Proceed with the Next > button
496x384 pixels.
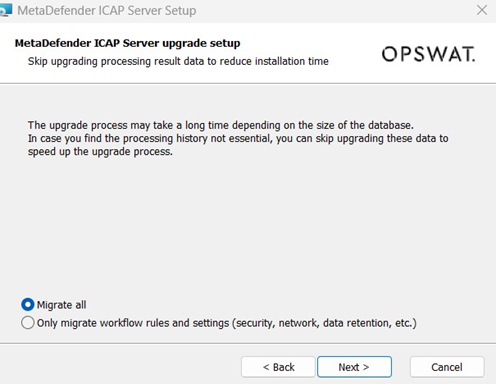[354, 367]
